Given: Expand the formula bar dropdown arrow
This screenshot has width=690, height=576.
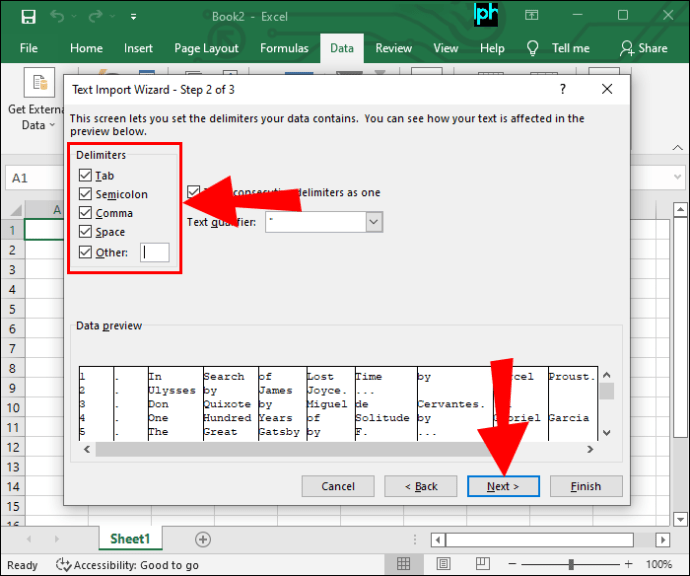Looking at the screenshot, I should pos(678,177).
